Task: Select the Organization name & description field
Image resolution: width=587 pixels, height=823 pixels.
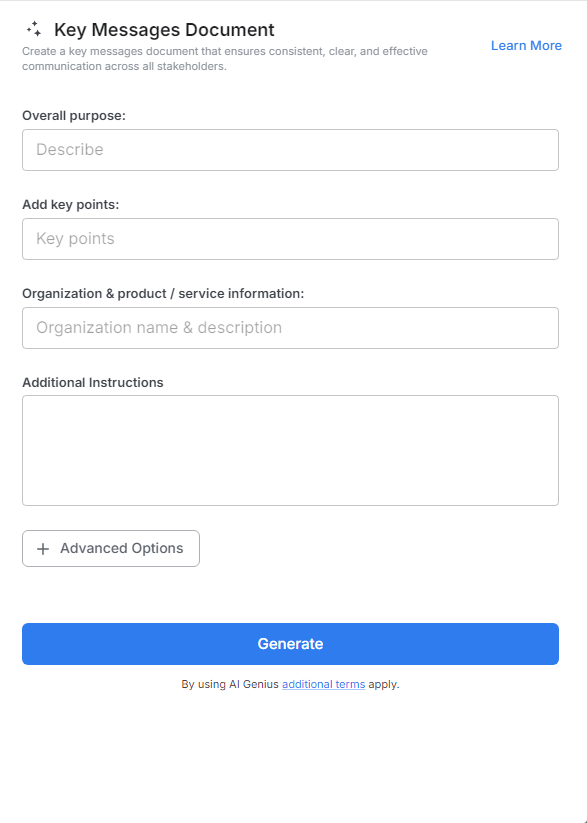Action: [x=290, y=327]
